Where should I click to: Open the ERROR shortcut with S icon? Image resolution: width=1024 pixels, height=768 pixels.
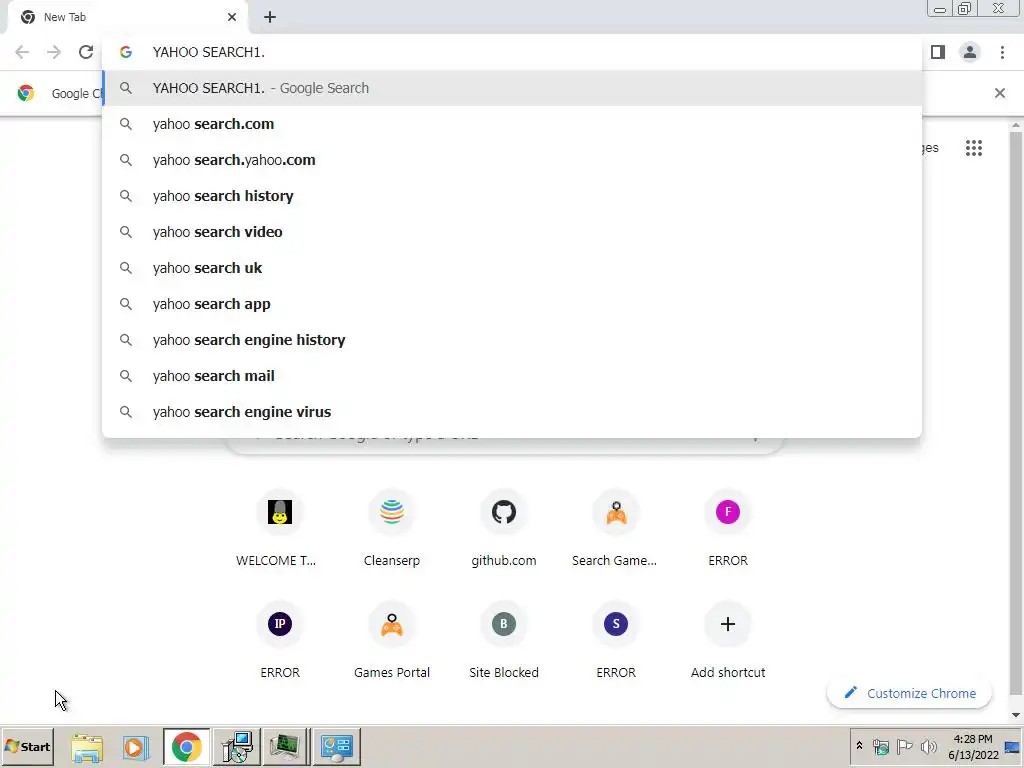coord(616,641)
